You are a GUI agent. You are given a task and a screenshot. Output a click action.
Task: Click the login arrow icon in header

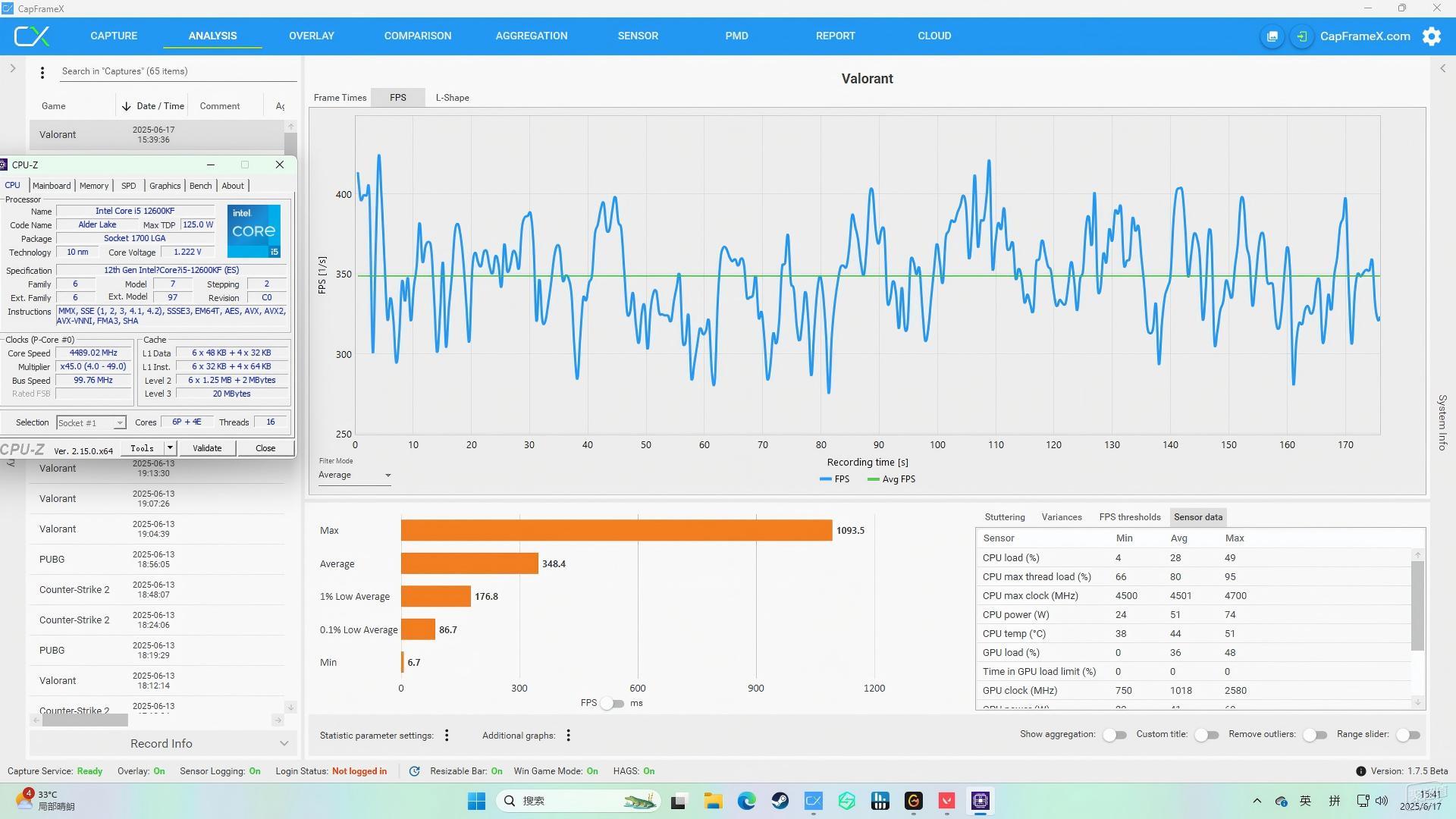pyautogui.click(x=1301, y=36)
